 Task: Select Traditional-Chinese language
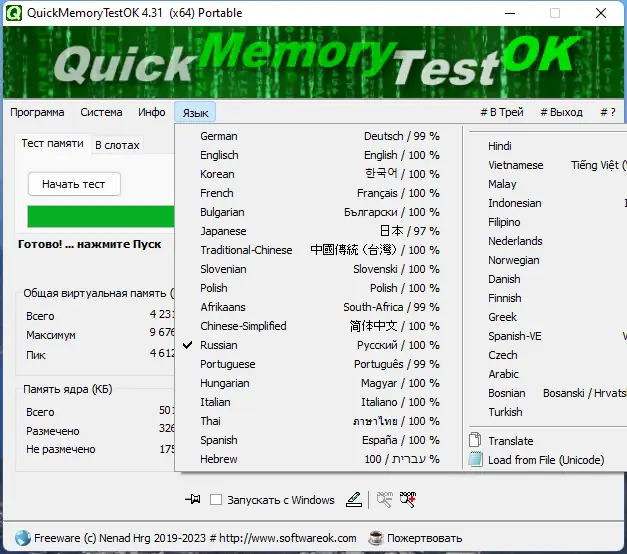pos(319,250)
